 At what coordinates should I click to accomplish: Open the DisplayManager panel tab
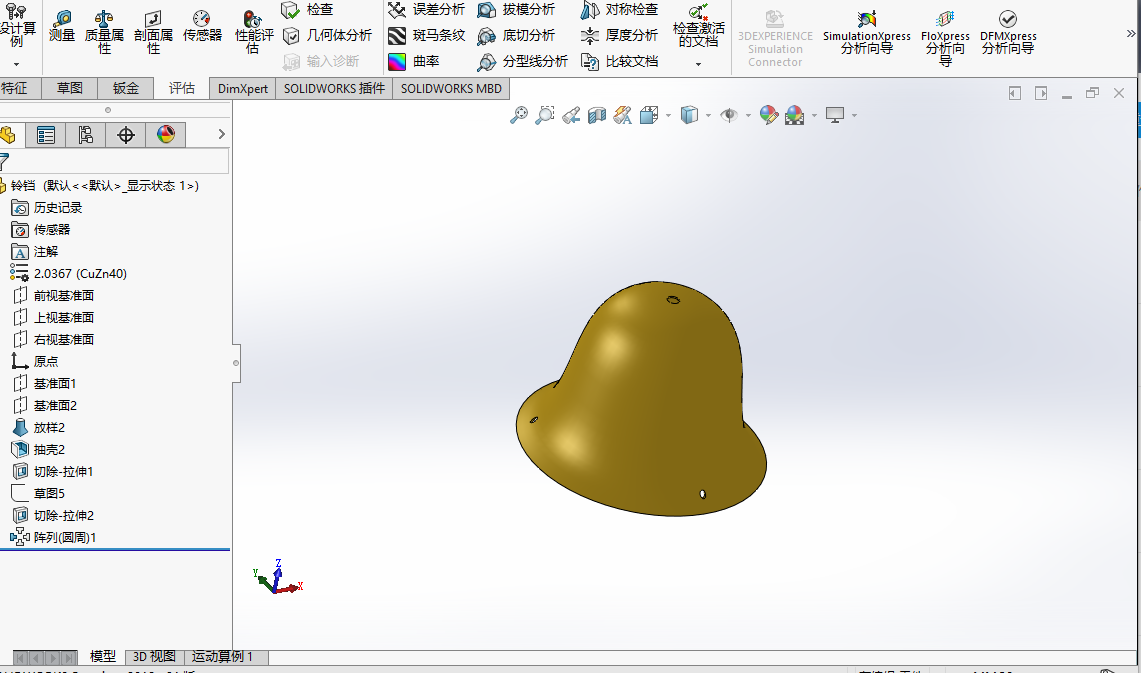click(x=166, y=135)
